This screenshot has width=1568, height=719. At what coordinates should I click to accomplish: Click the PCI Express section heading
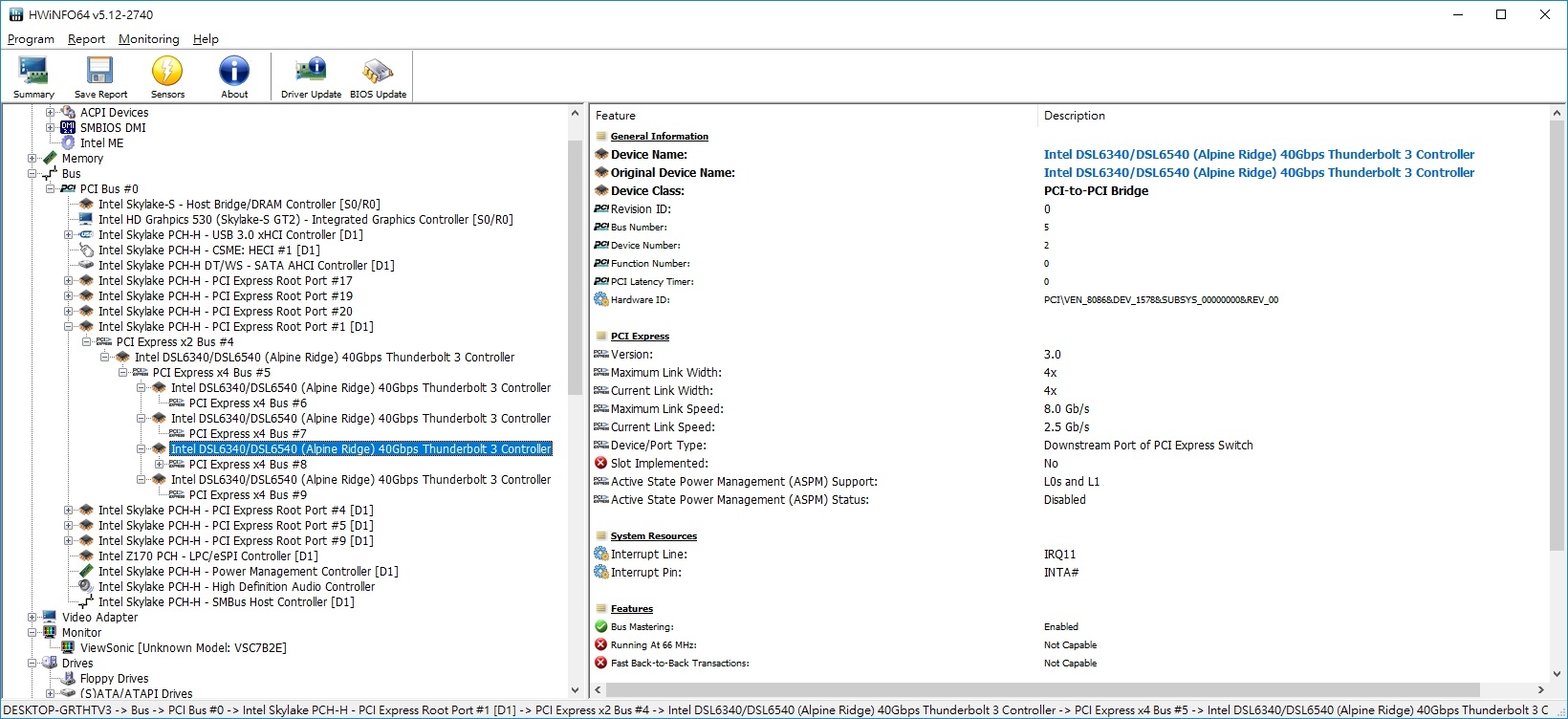[x=640, y=337]
